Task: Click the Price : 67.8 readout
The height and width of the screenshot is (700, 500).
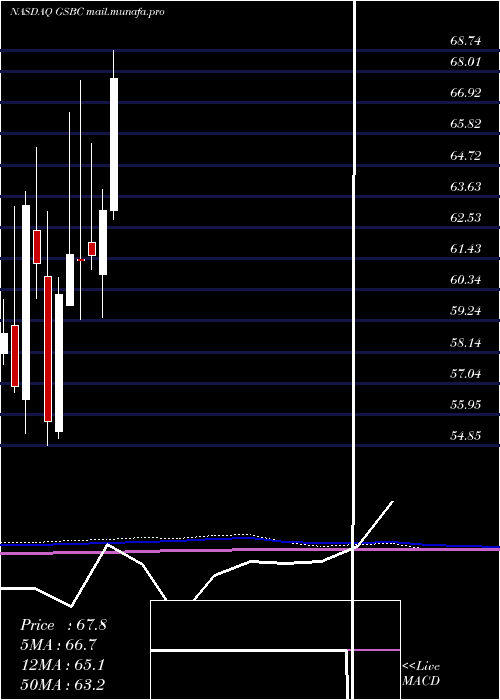Action: click(x=63, y=625)
